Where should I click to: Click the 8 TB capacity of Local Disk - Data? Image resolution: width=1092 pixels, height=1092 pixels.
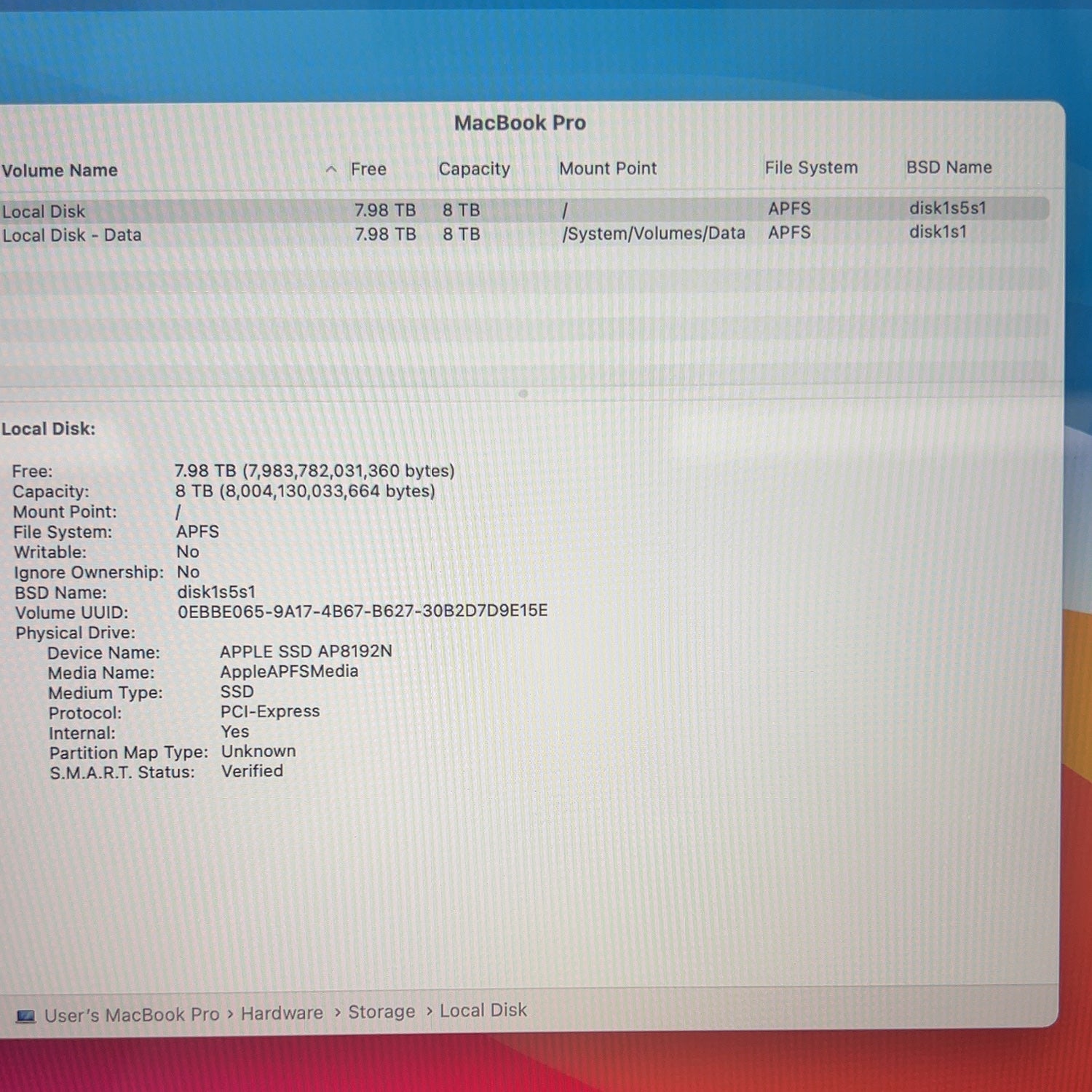462,234
